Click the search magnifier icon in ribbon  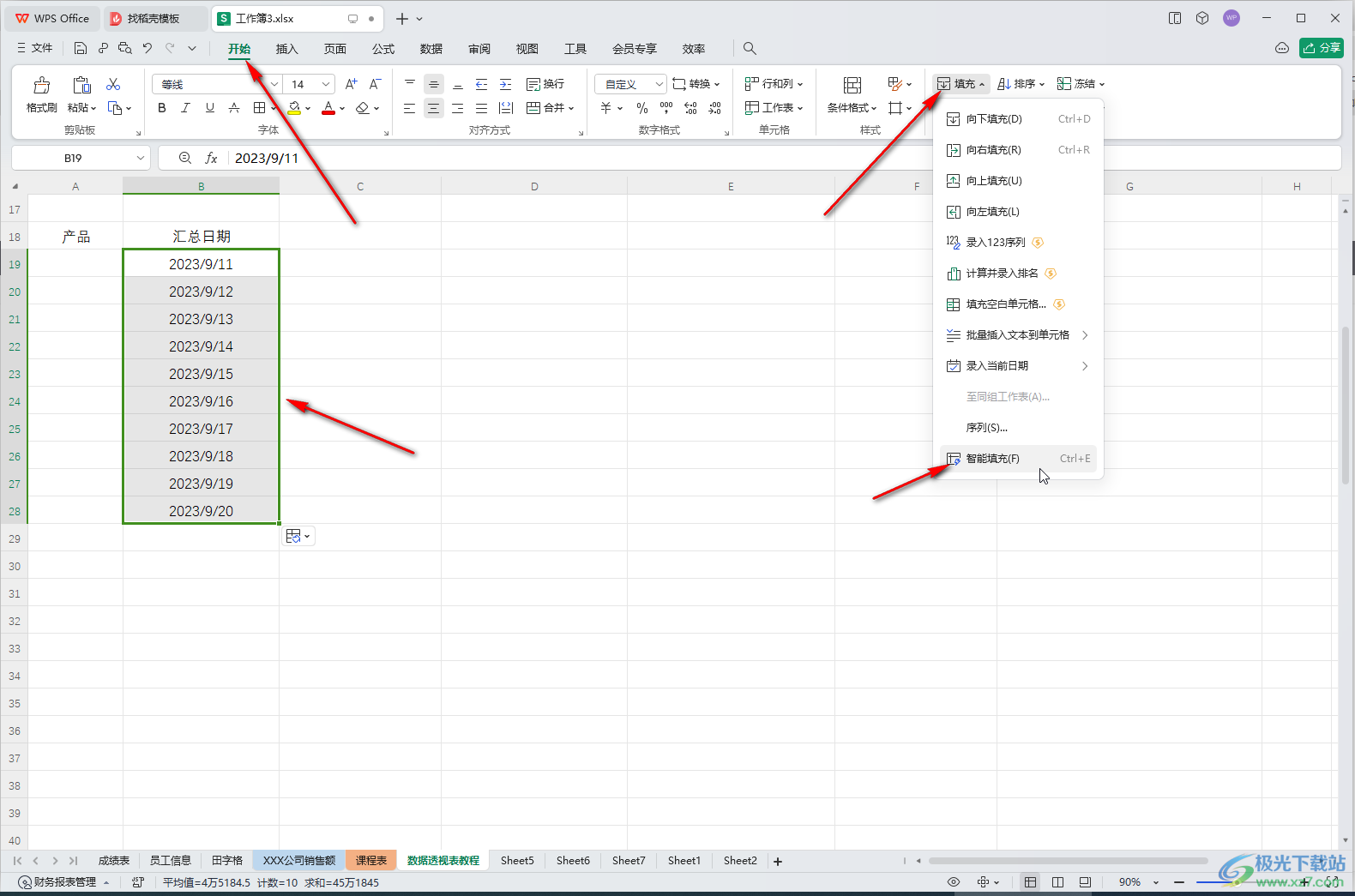750,49
